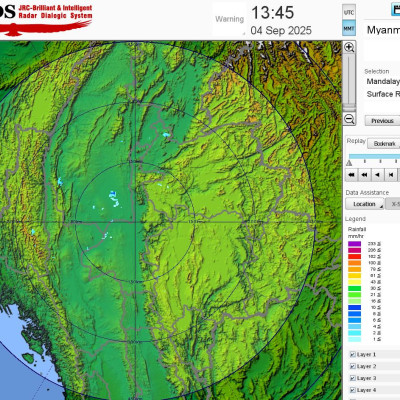Zoom in on the radar map

(349, 47)
